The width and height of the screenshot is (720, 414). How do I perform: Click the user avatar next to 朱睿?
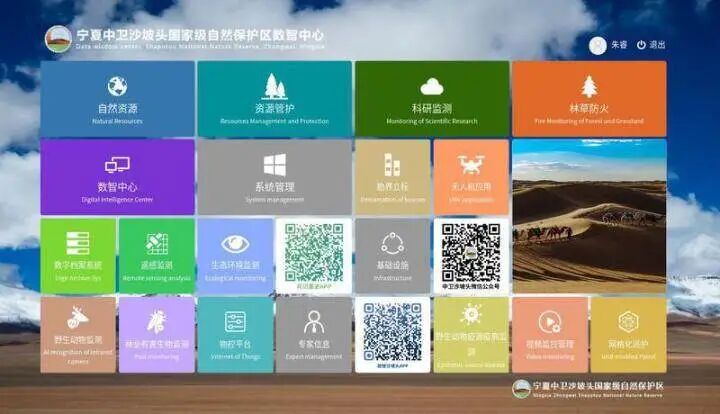click(x=598, y=45)
